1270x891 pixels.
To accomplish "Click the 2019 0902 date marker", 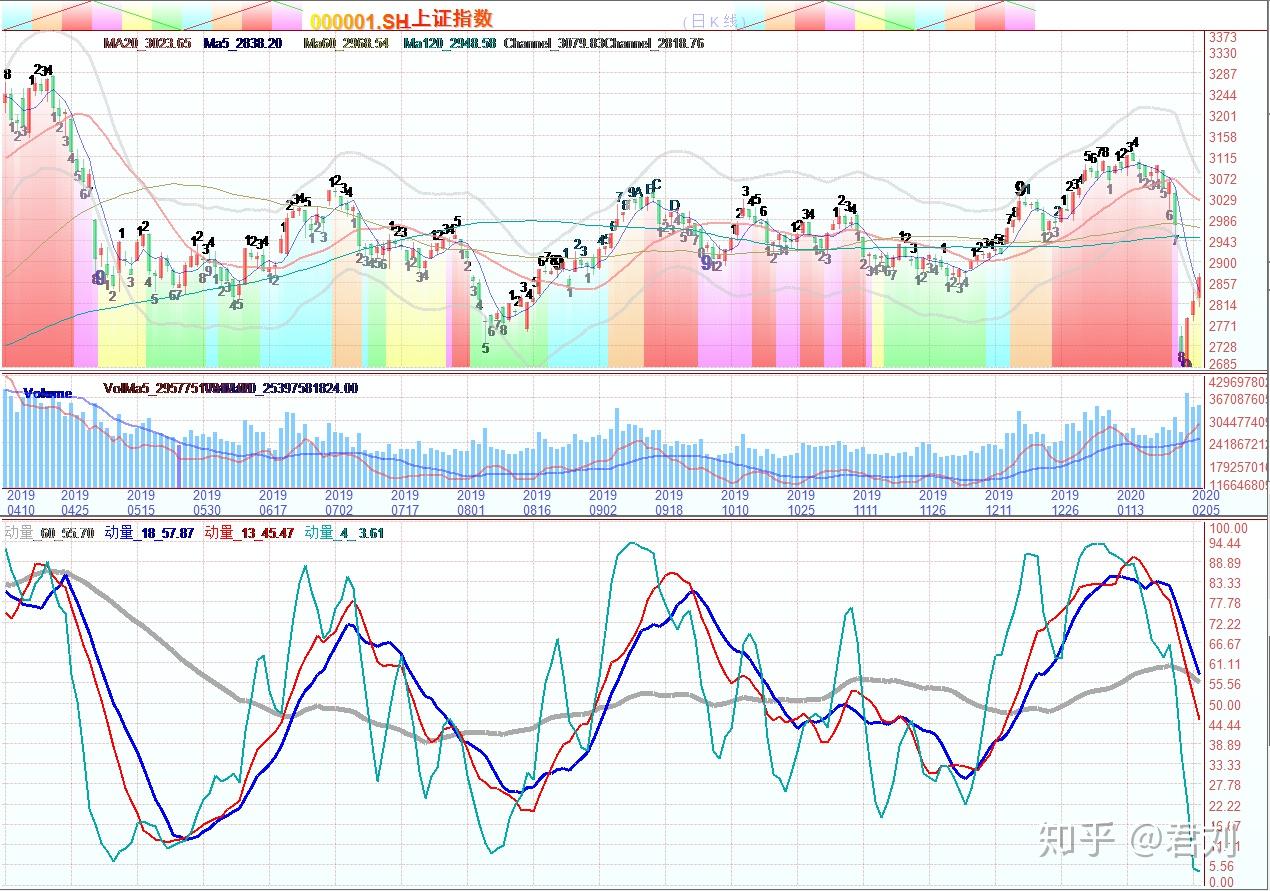I will click(x=603, y=502).
